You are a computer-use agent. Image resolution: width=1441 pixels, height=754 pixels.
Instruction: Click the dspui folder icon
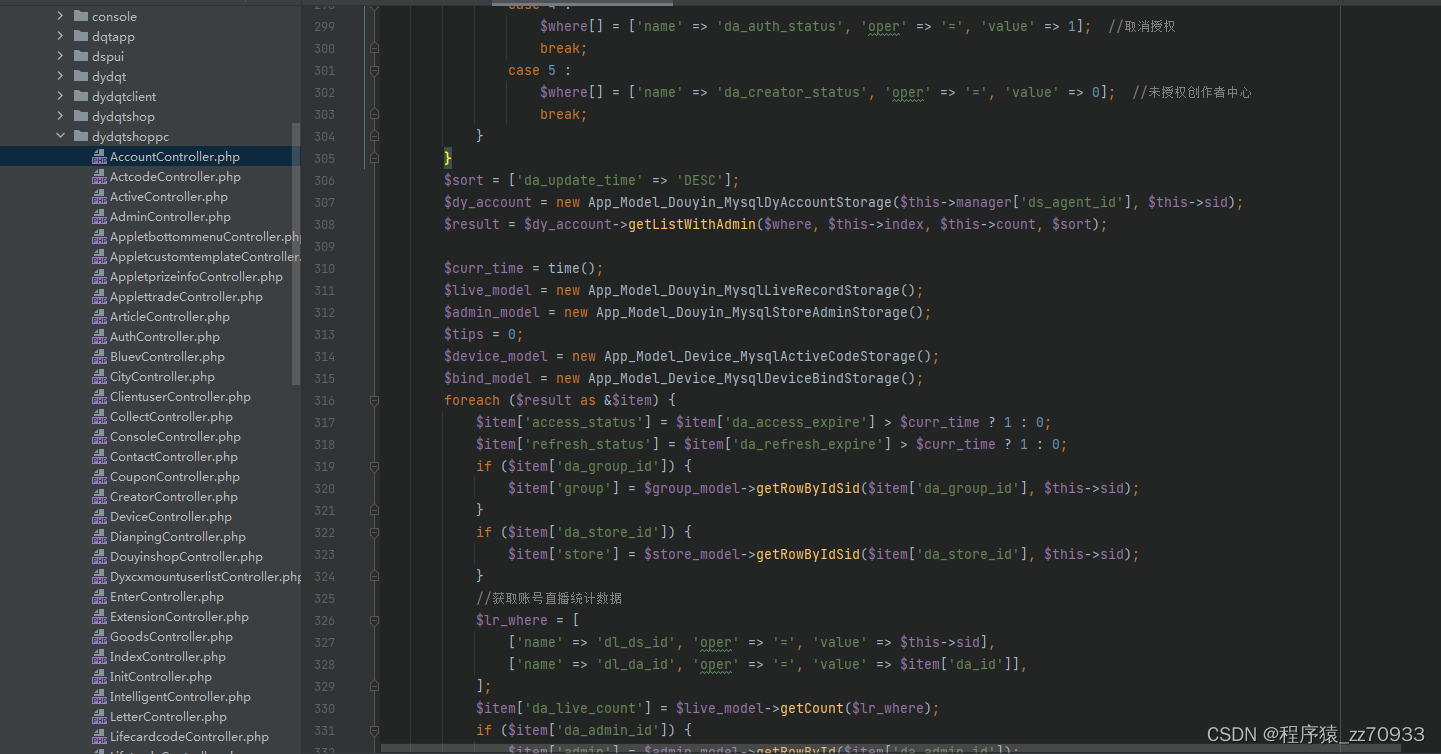click(81, 56)
